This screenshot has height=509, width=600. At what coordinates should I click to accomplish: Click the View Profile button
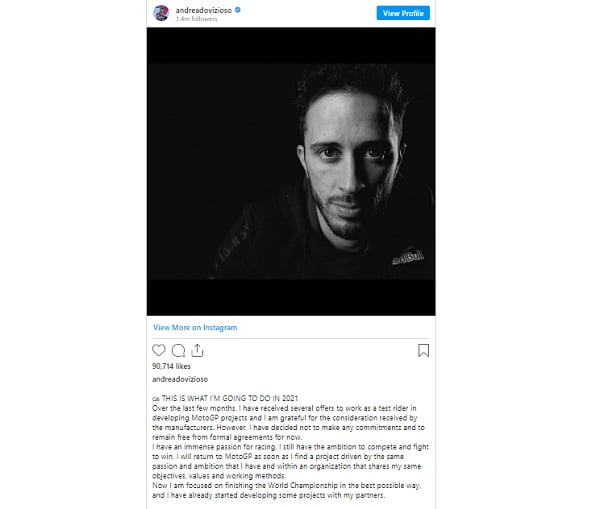[403, 13]
